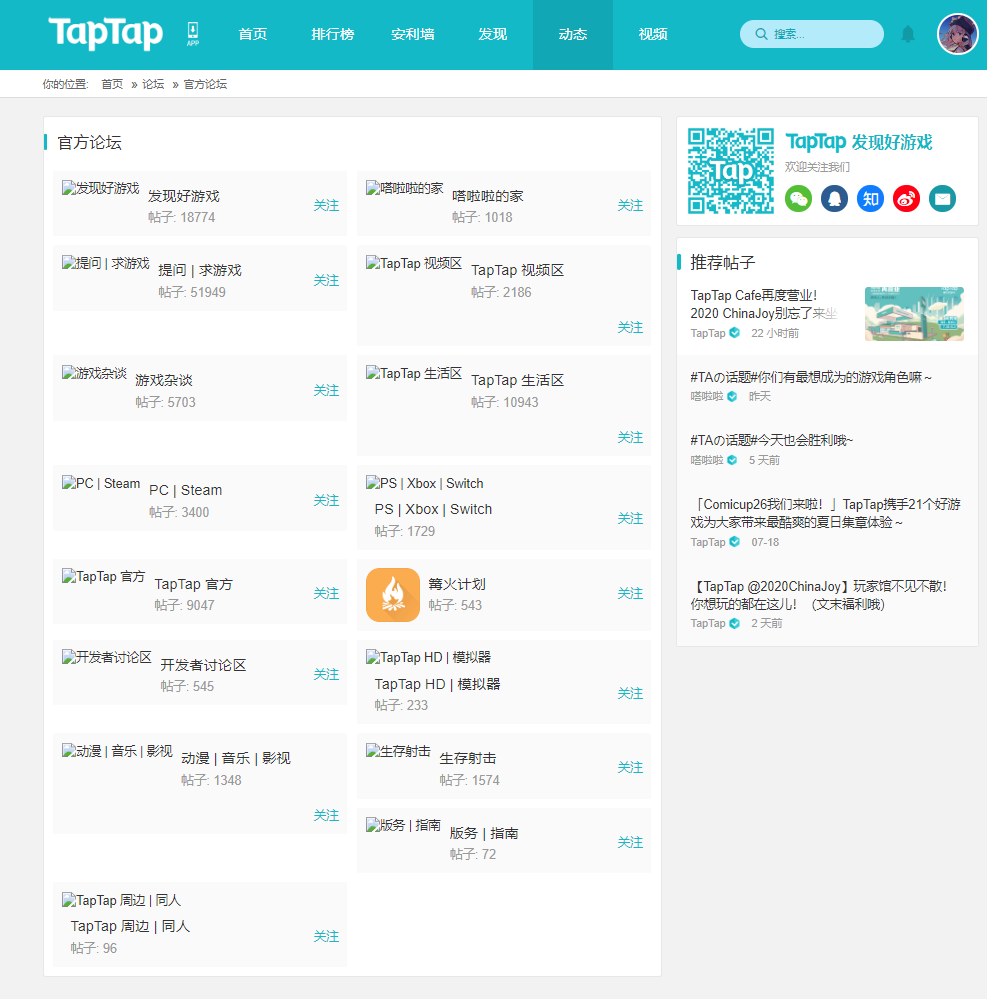Open the user avatar menu
The height and width of the screenshot is (999, 987).
click(957, 34)
